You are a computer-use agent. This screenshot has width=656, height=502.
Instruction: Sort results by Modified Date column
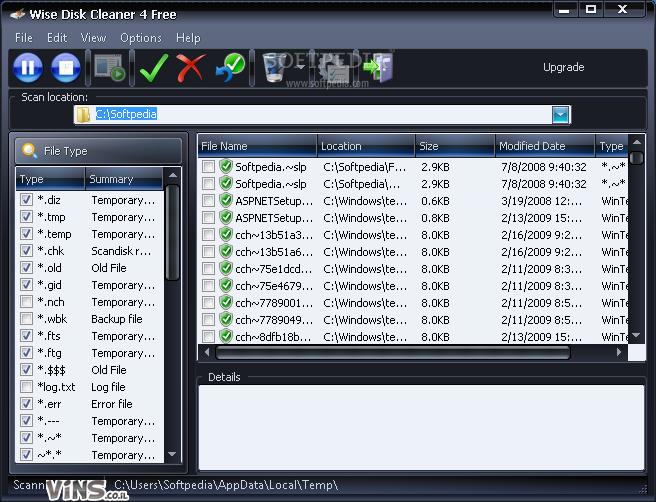tap(545, 146)
